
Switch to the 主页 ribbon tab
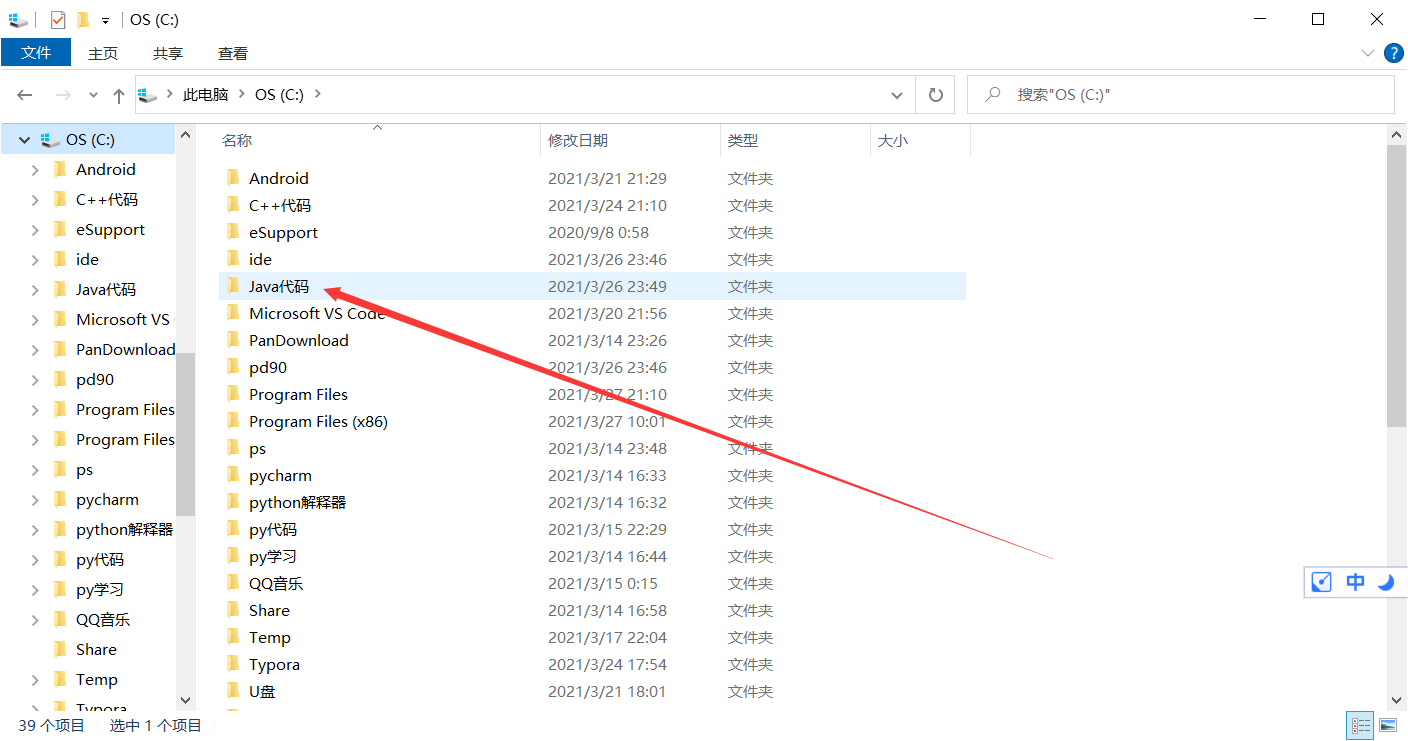tap(103, 53)
